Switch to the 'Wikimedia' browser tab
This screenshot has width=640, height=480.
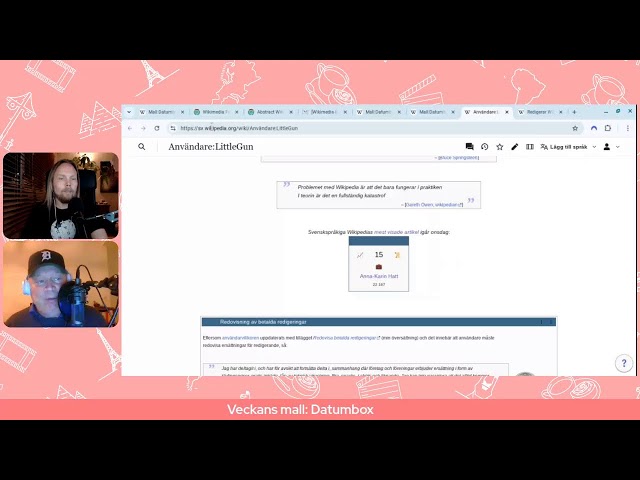(x=213, y=112)
